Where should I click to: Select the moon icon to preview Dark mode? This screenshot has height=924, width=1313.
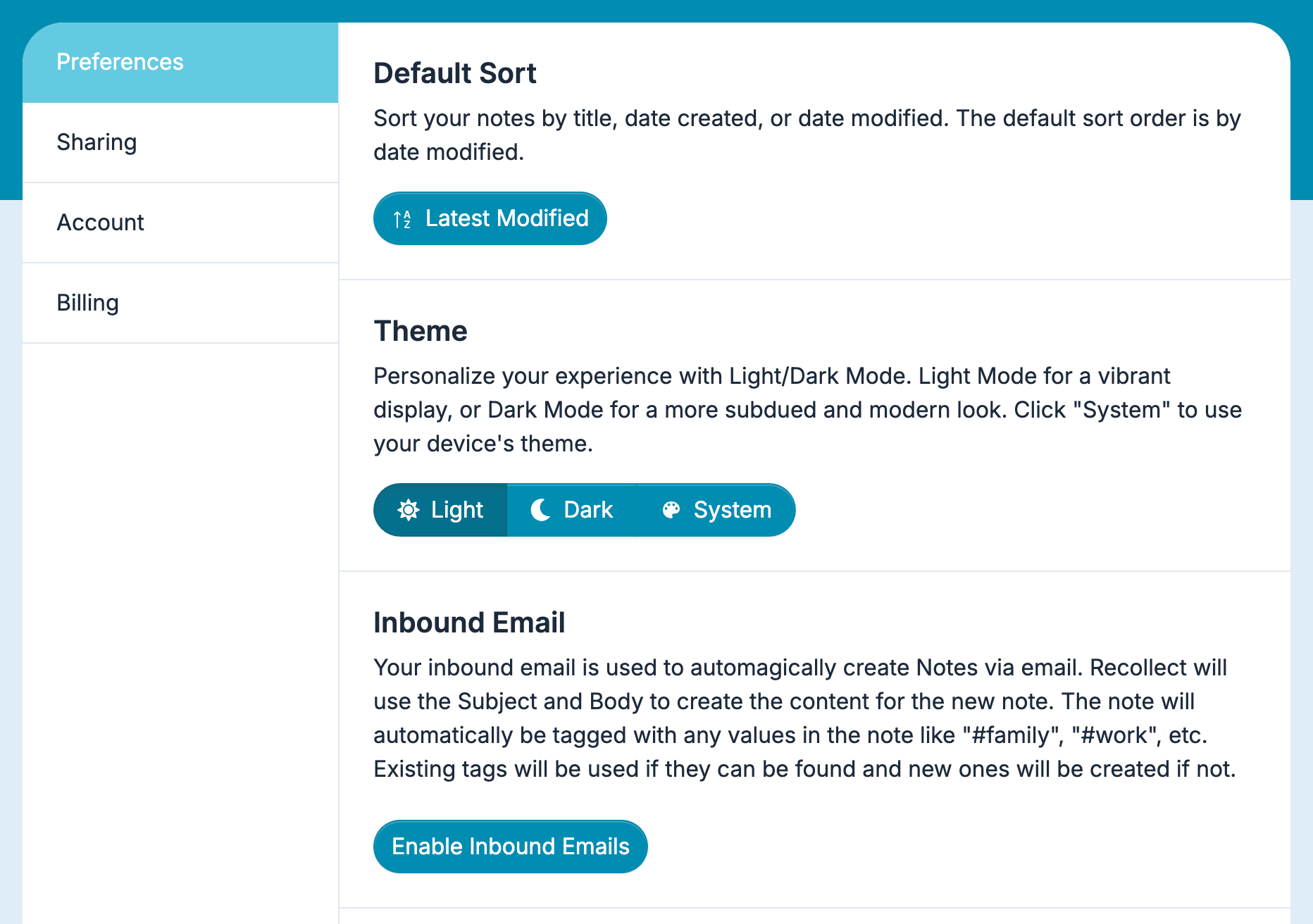(539, 509)
